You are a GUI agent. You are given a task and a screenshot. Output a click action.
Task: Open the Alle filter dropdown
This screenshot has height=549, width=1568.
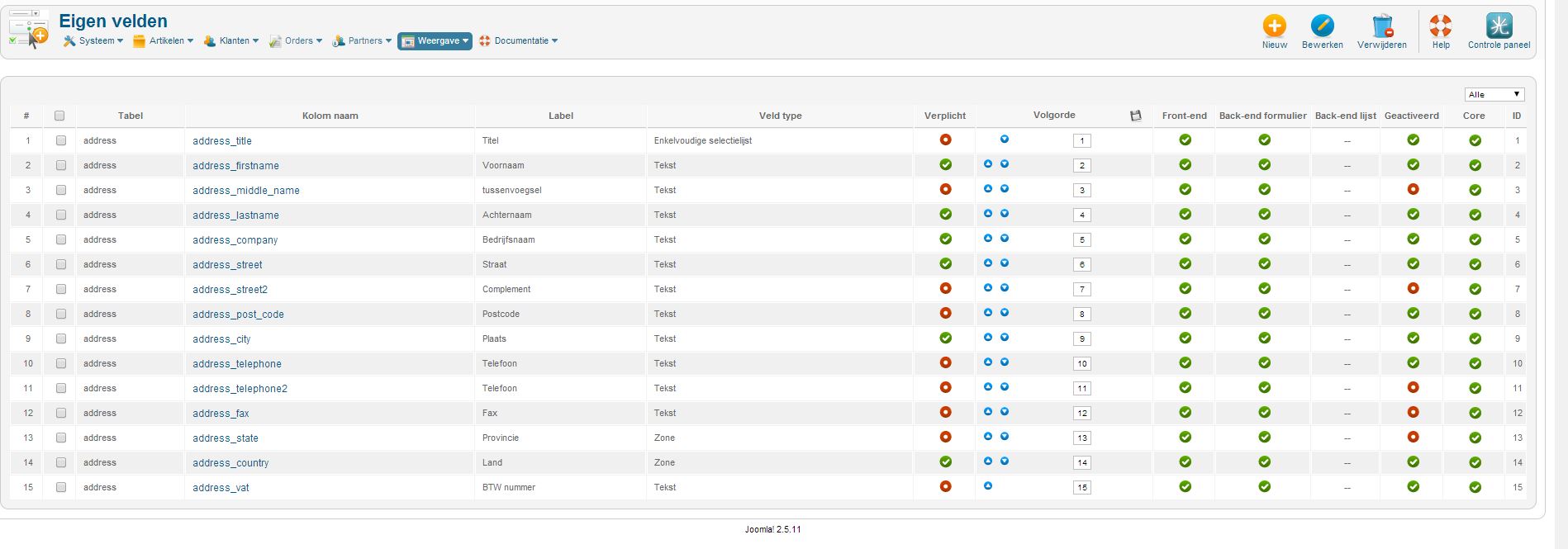pyautogui.click(x=1494, y=94)
